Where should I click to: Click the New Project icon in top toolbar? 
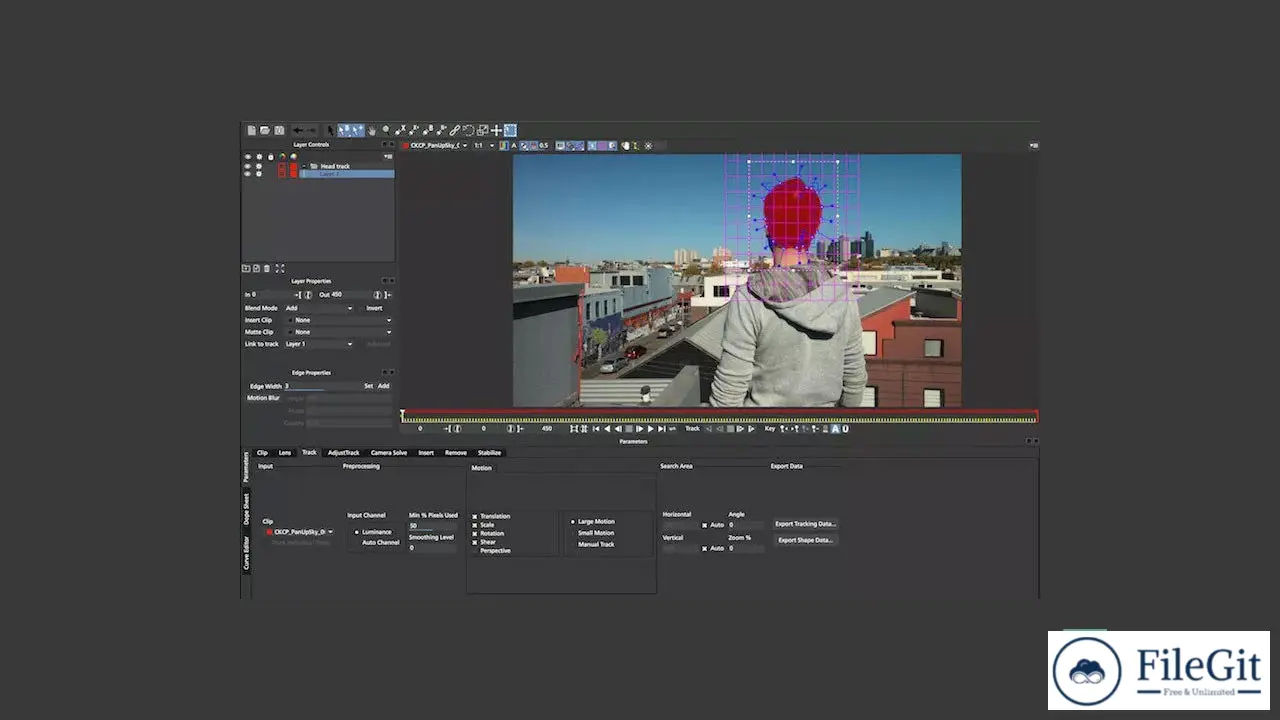coord(251,130)
